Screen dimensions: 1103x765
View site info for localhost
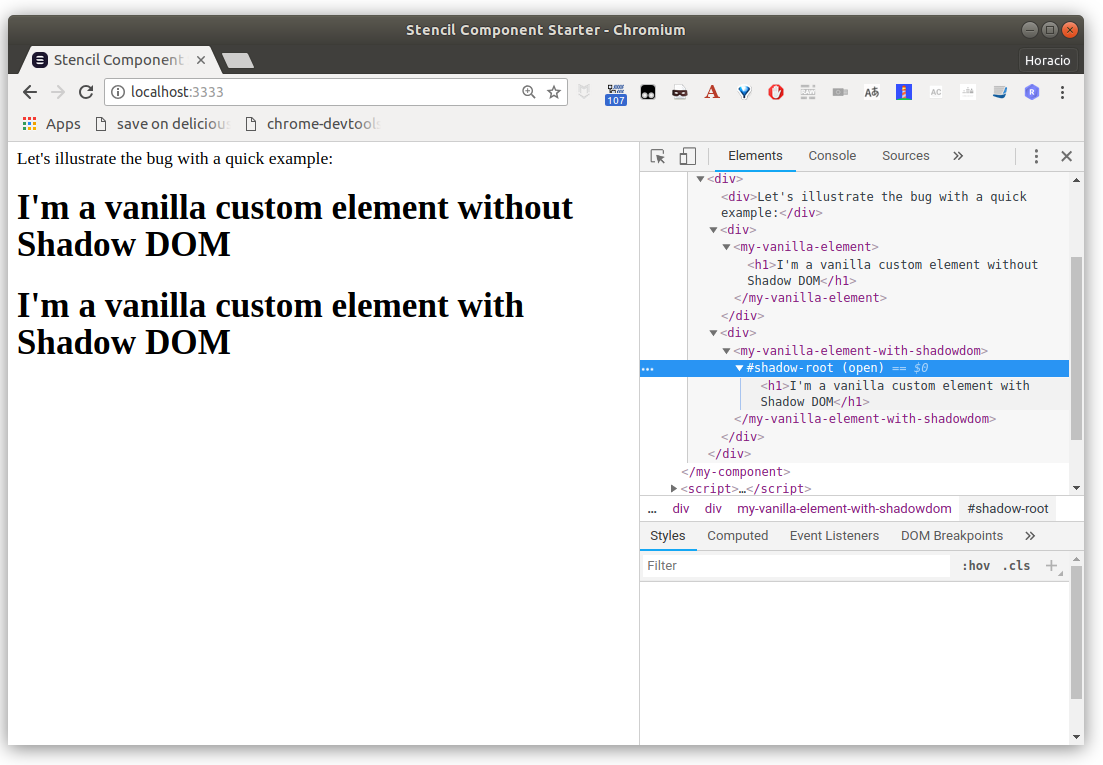click(118, 92)
